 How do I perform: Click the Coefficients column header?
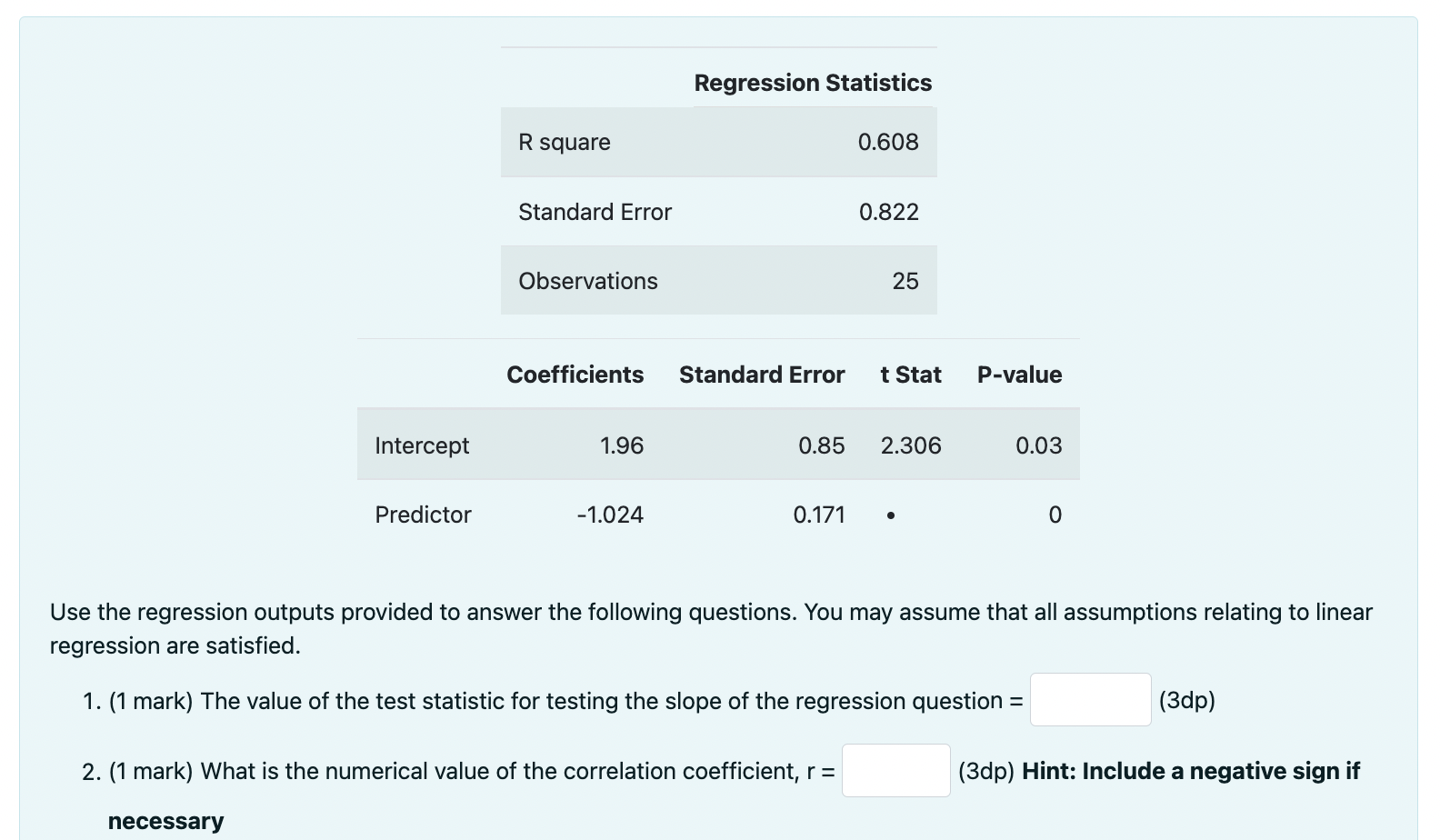click(575, 375)
